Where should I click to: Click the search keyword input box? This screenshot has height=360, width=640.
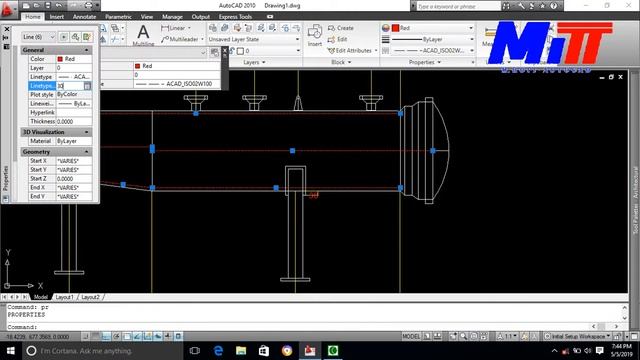point(458,6)
